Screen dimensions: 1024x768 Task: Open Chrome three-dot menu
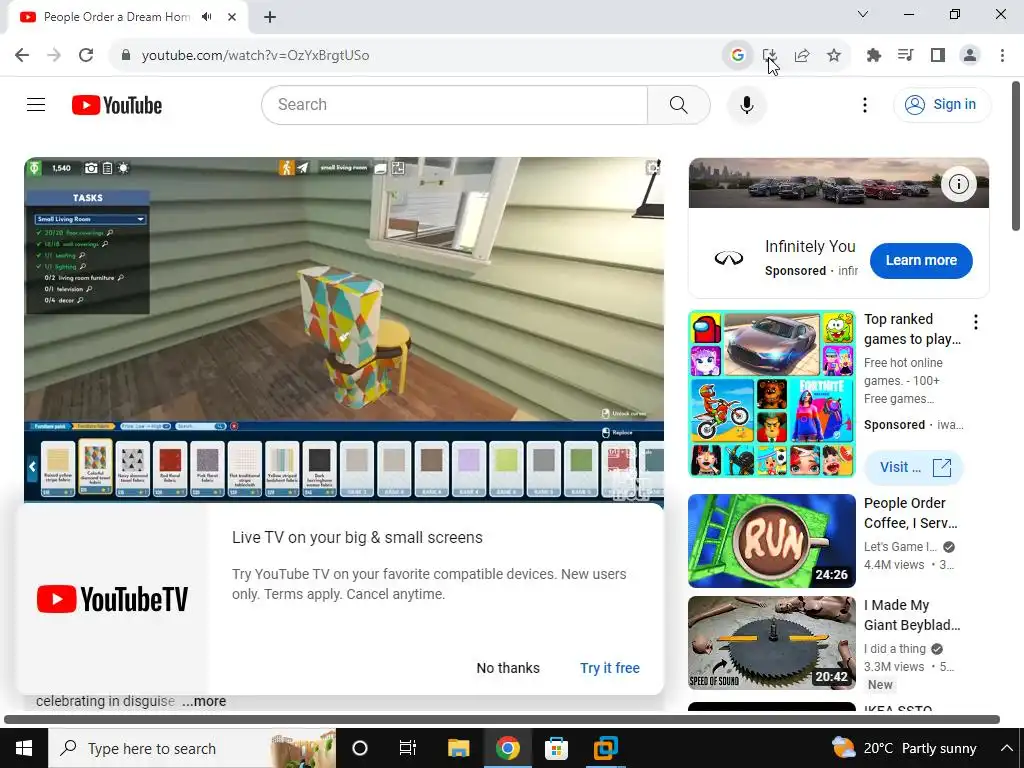(1002, 56)
